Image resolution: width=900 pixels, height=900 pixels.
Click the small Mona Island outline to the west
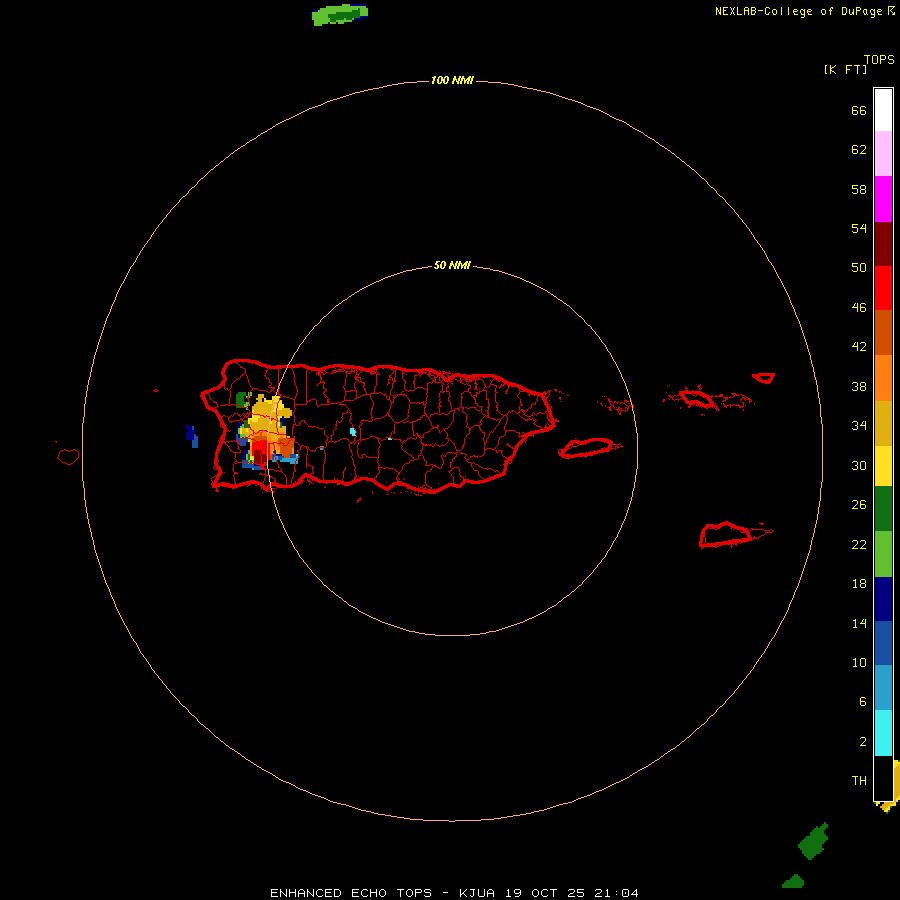click(68, 456)
